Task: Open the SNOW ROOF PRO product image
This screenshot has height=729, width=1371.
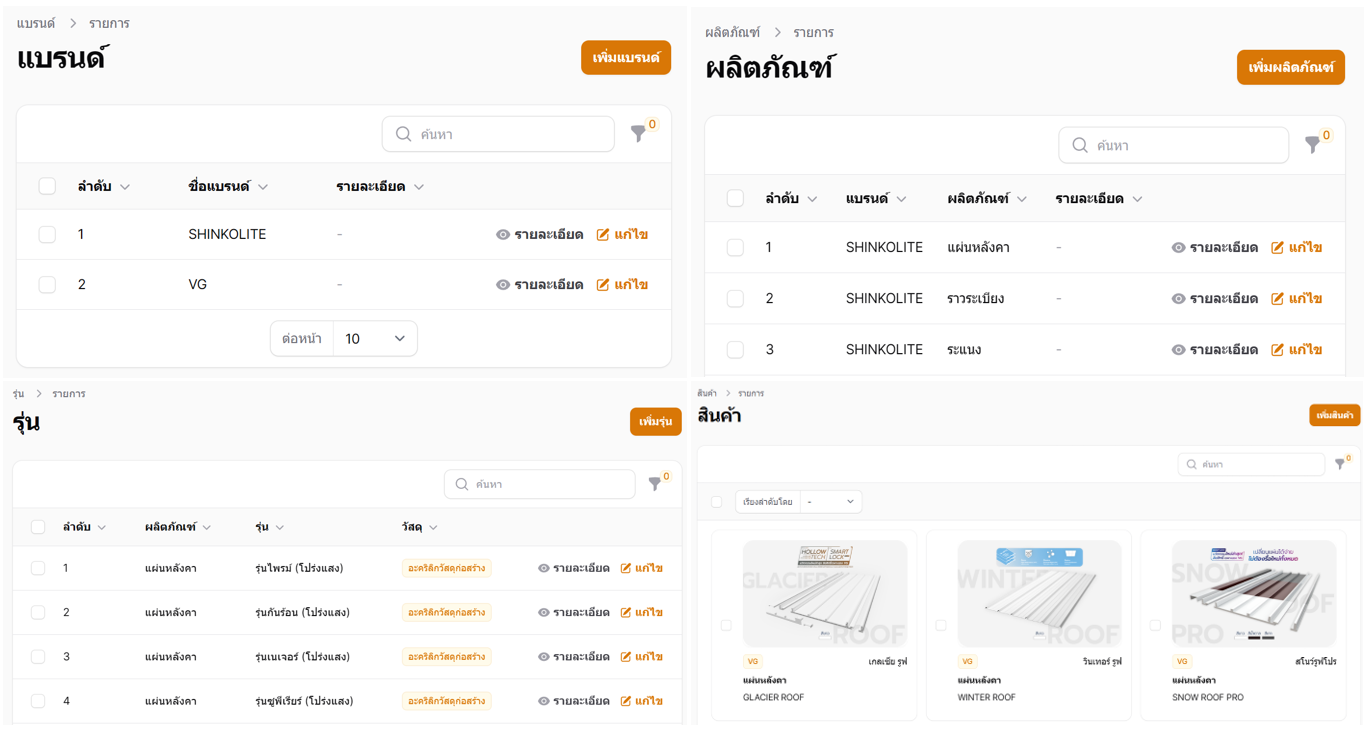Action: click(x=1254, y=593)
